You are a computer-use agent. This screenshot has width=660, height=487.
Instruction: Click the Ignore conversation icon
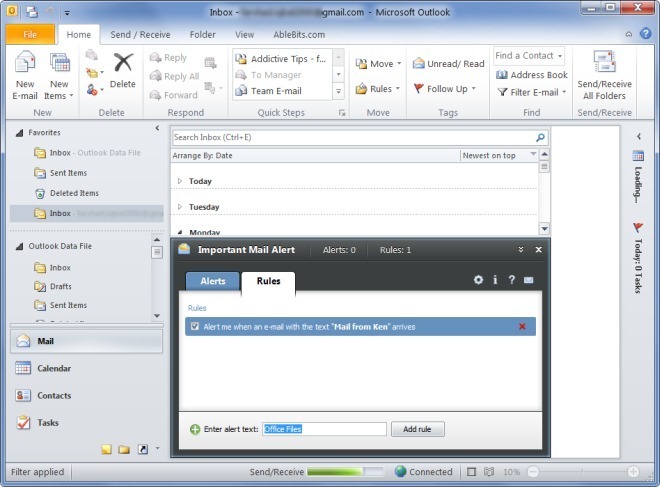point(91,55)
